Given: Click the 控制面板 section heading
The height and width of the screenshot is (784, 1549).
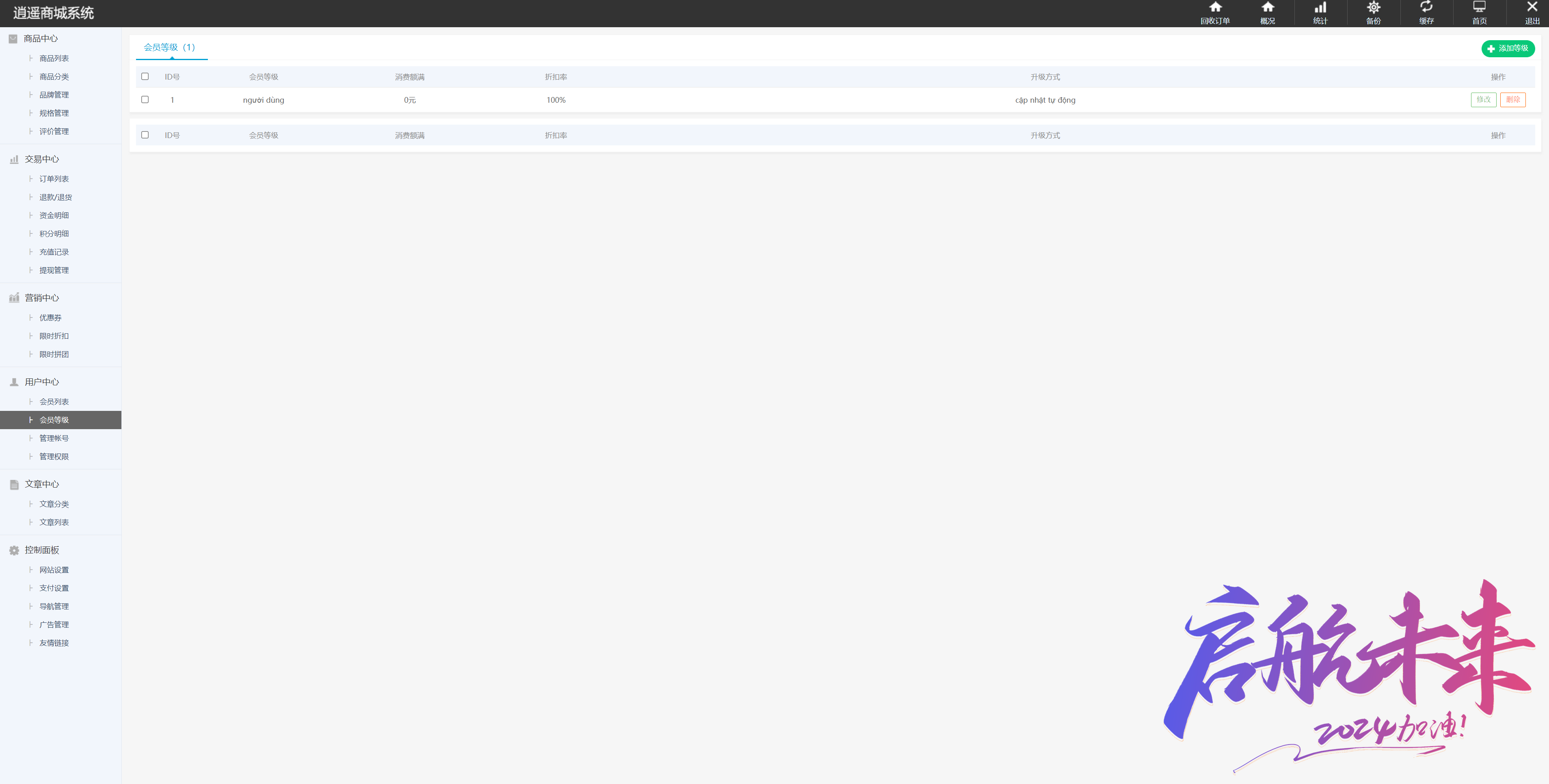Looking at the screenshot, I should tap(42, 551).
